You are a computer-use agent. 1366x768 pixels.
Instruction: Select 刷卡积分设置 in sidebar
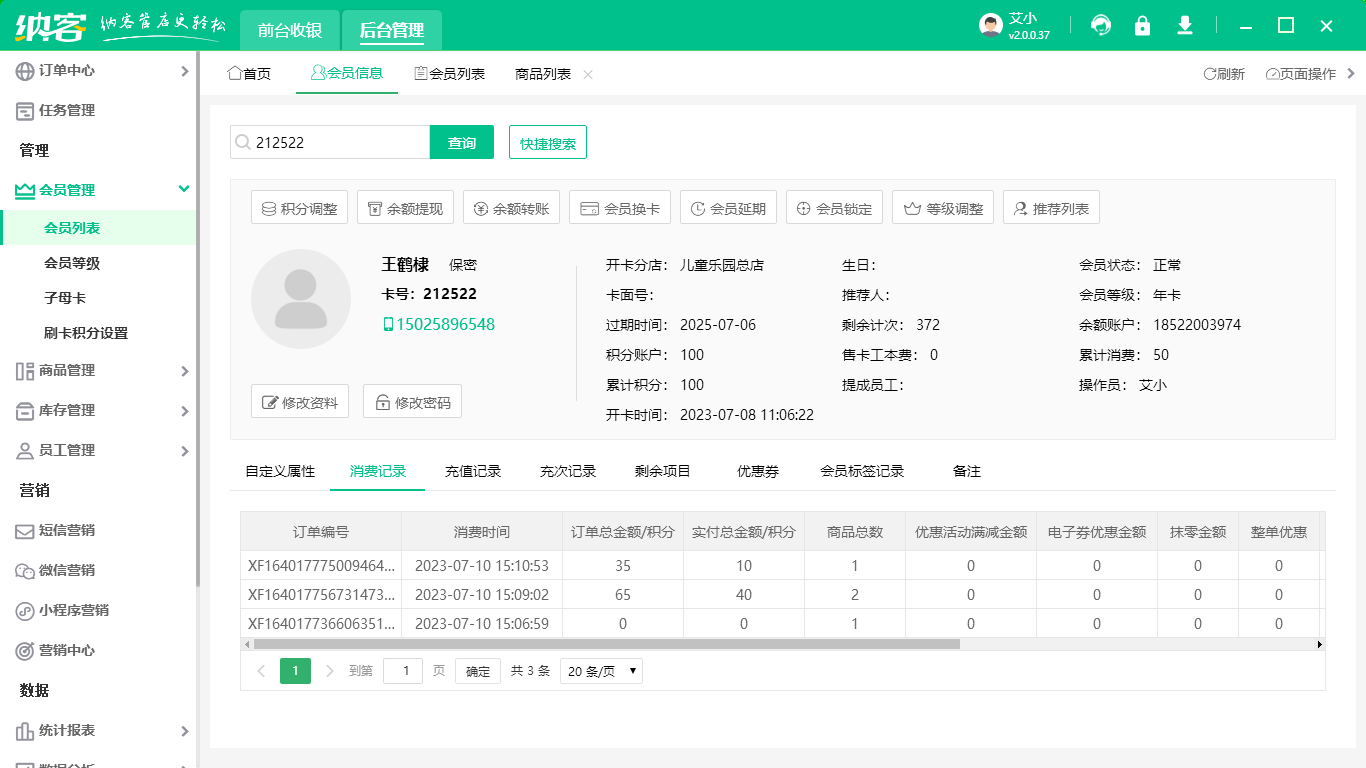pyautogui.click(x=86, y=333)
